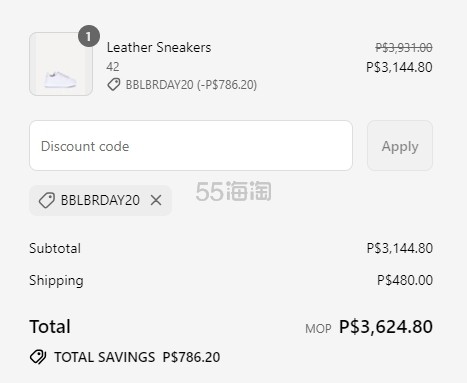Click the MOP currency label
Image resolution: width=467 pixels, height=383 pixels.
[x=318, y=329]
